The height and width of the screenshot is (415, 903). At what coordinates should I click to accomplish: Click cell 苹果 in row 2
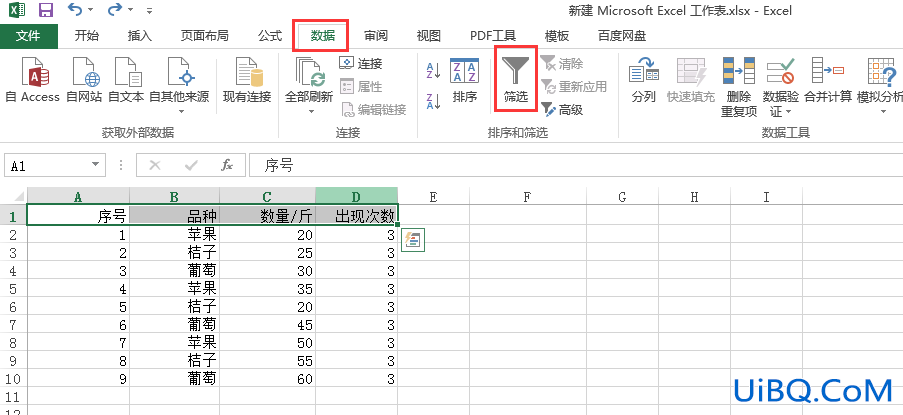coord(174,234)
